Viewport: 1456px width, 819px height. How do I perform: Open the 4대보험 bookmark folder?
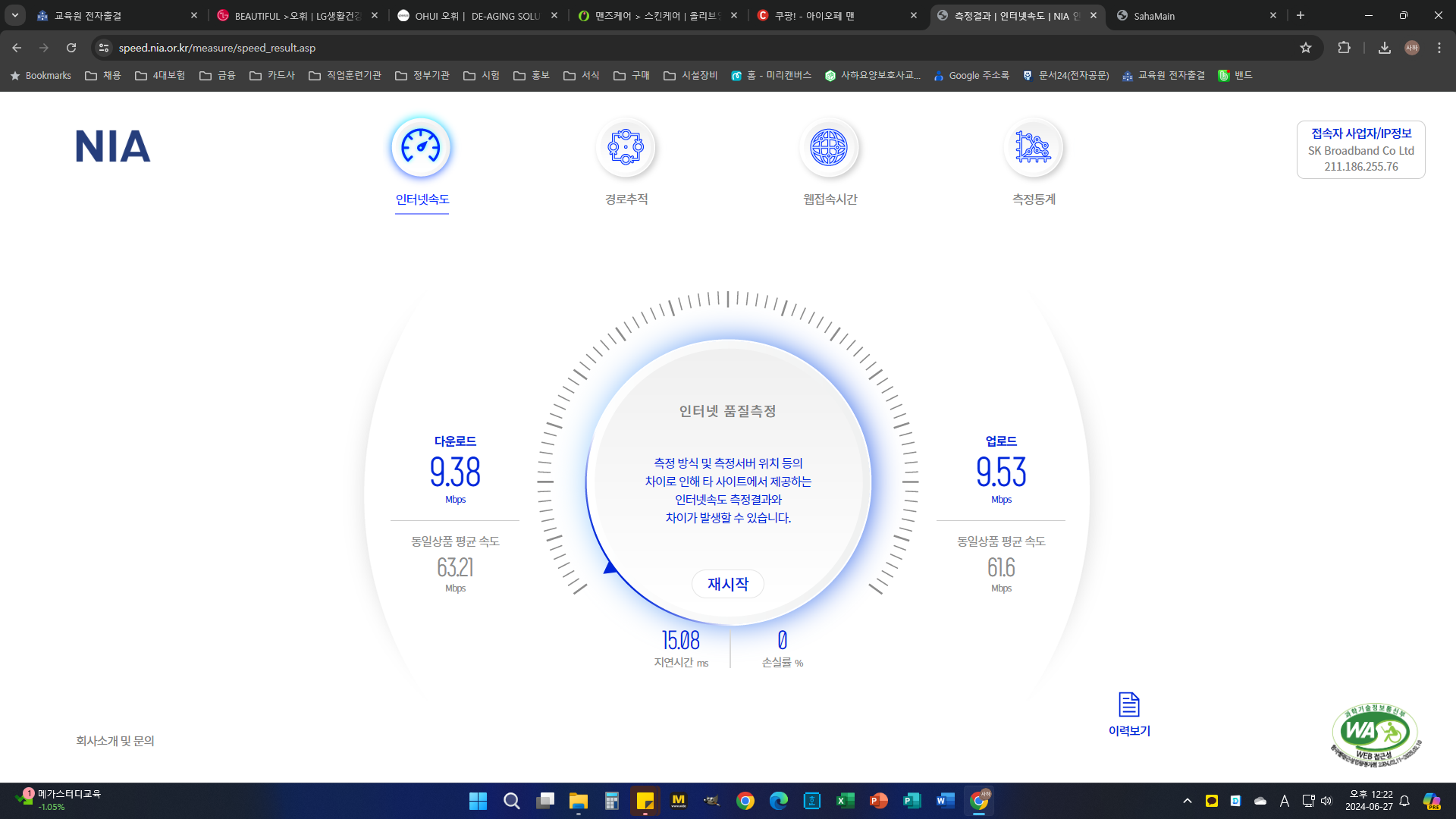pyautogui.click(x=160, y=75)
